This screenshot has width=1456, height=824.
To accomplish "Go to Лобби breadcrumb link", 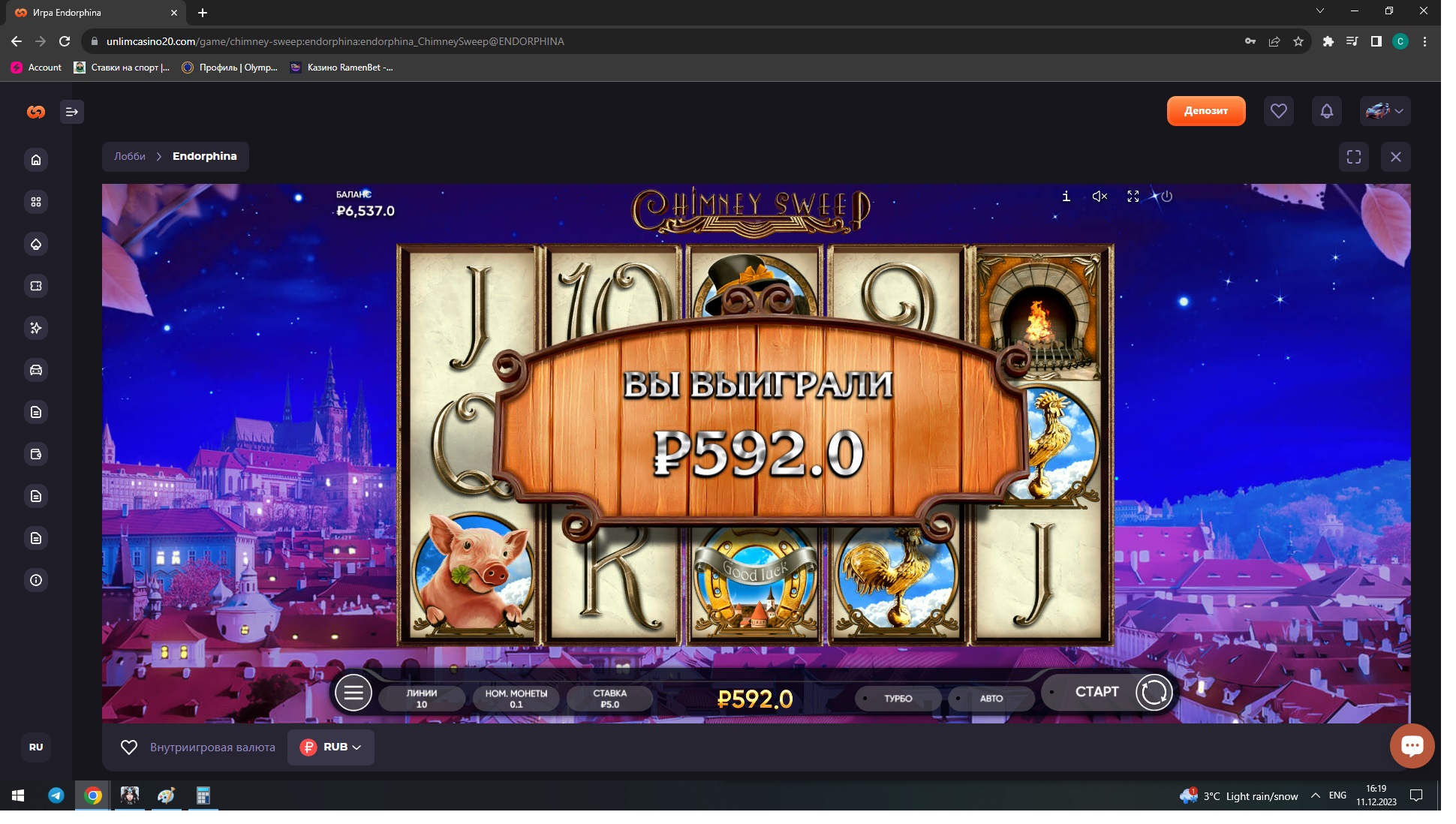I will pos(130,157).
